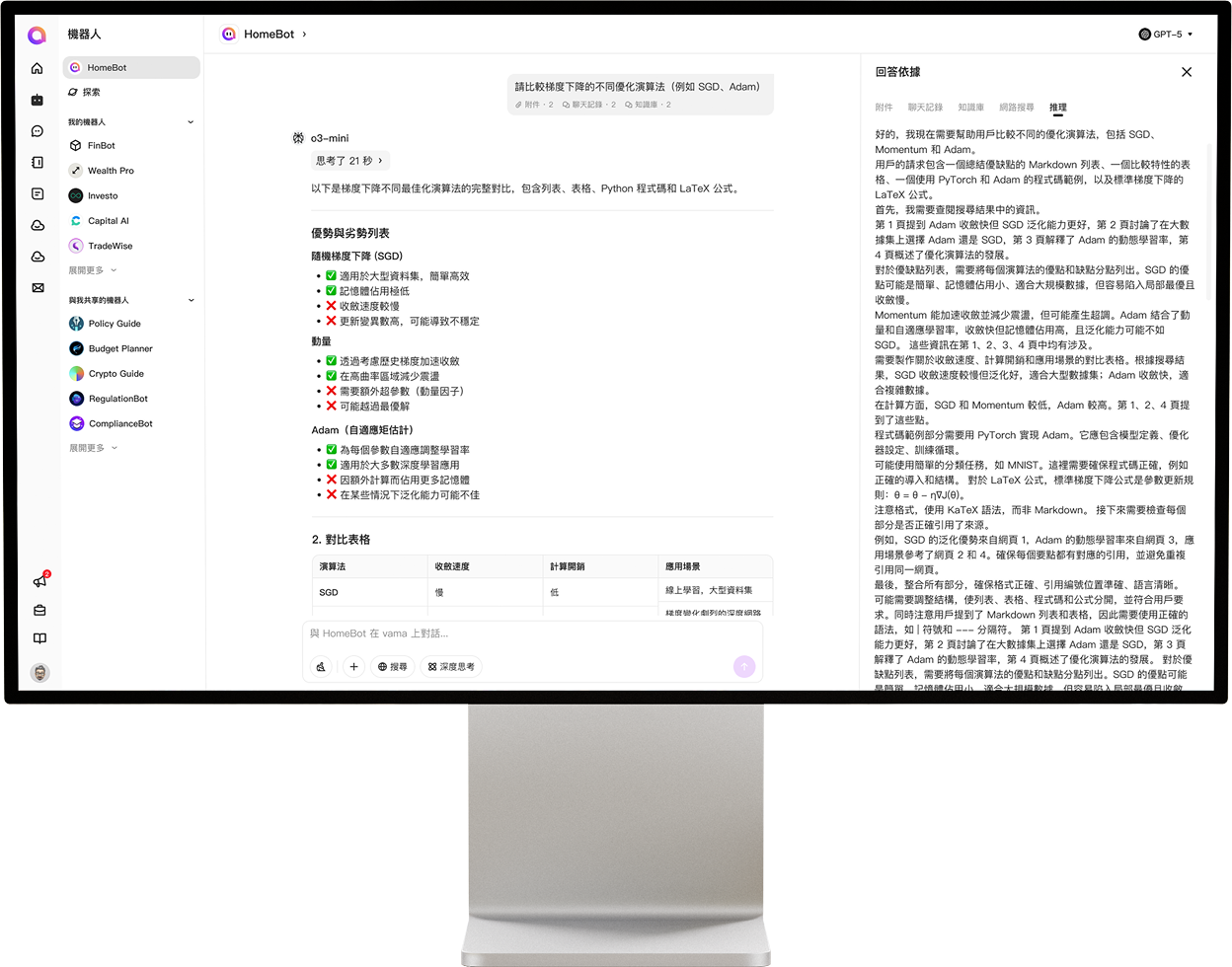
Task: Open the robot icon in left rail
Action: [x=38, y=100]
